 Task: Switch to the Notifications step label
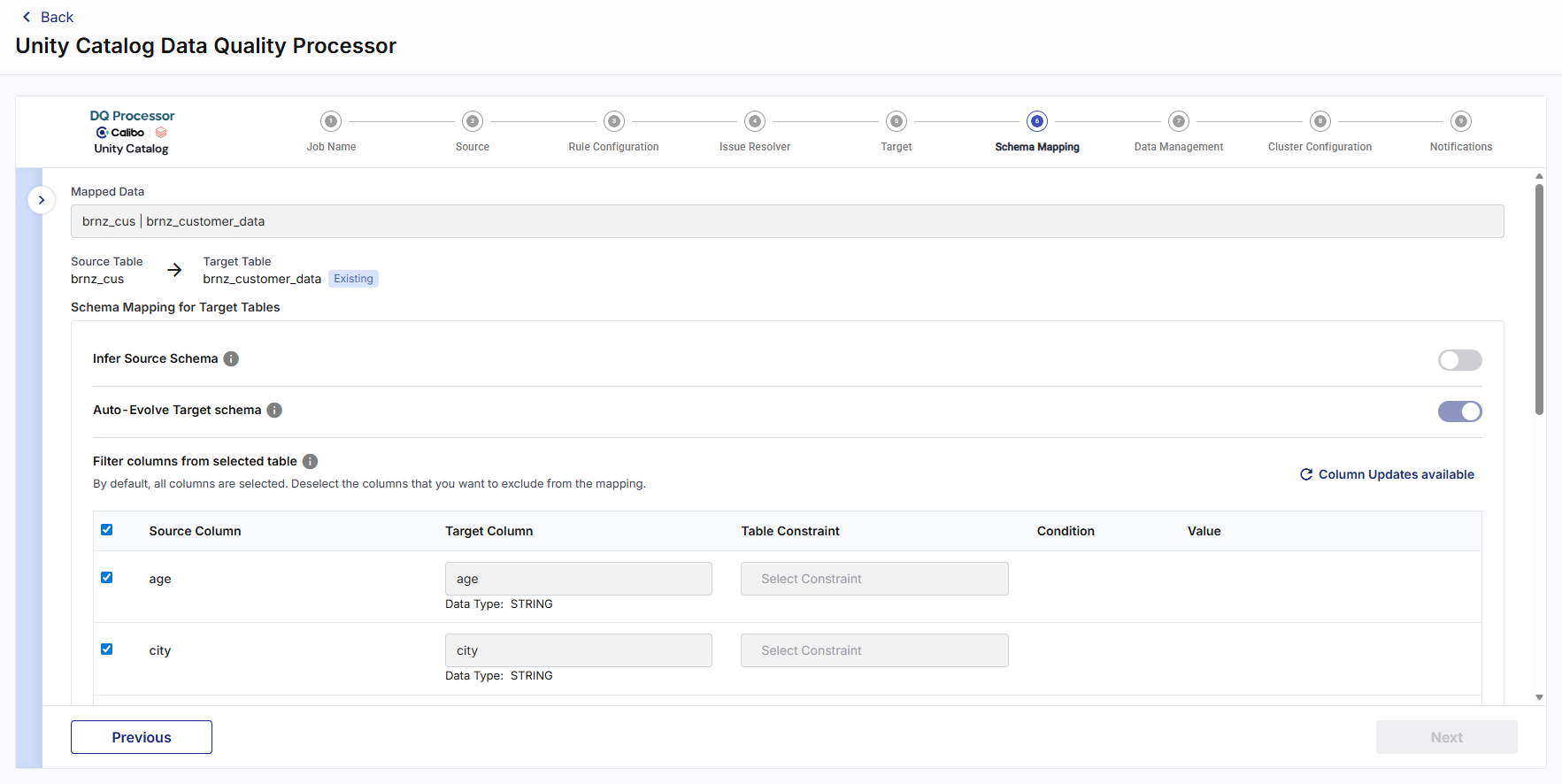click(x=1461, y=147)
